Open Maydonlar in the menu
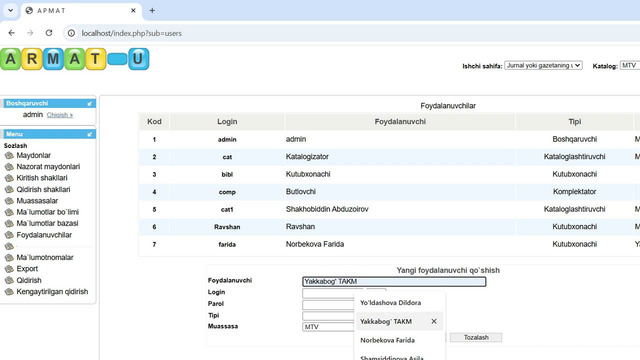Screen dimensions: 640x360 [x=33, y=156]
